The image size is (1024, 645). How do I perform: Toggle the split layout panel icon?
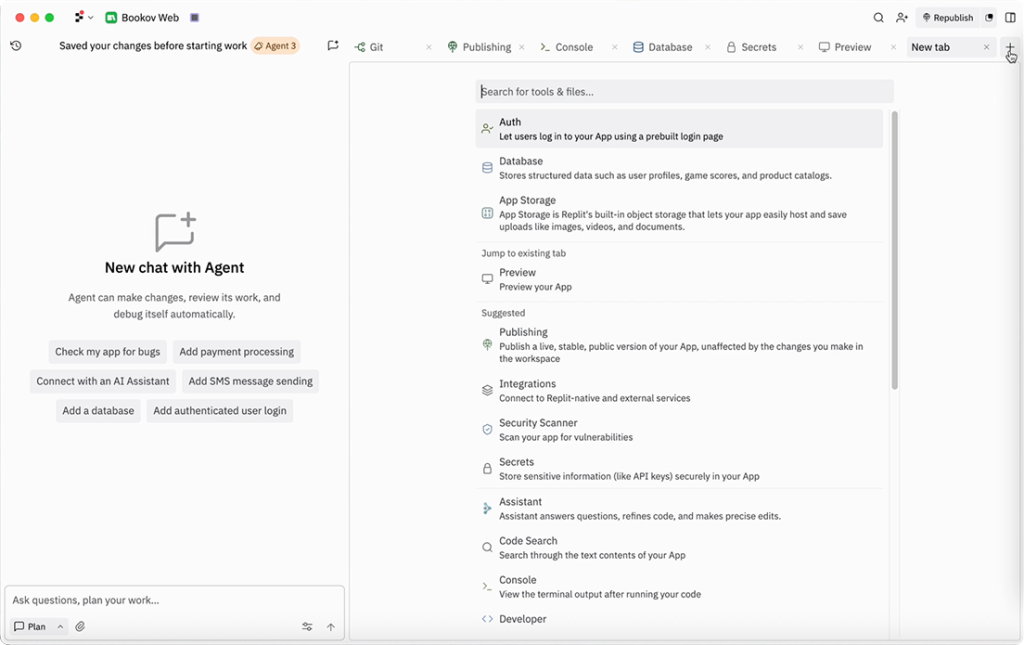pyautogui.click(x=1010, y=18)
